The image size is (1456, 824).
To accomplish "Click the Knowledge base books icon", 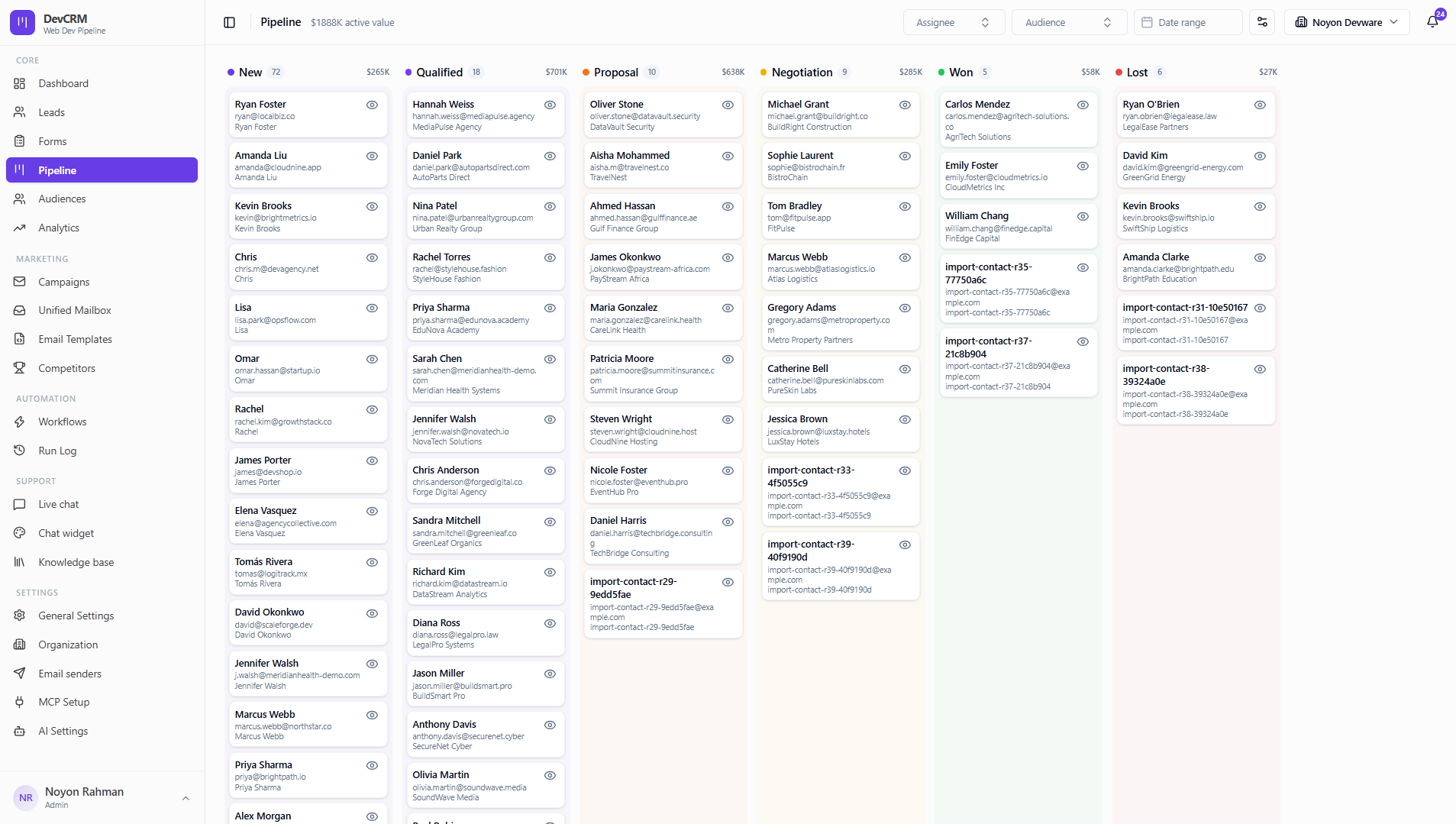I will tap(20, 562).
